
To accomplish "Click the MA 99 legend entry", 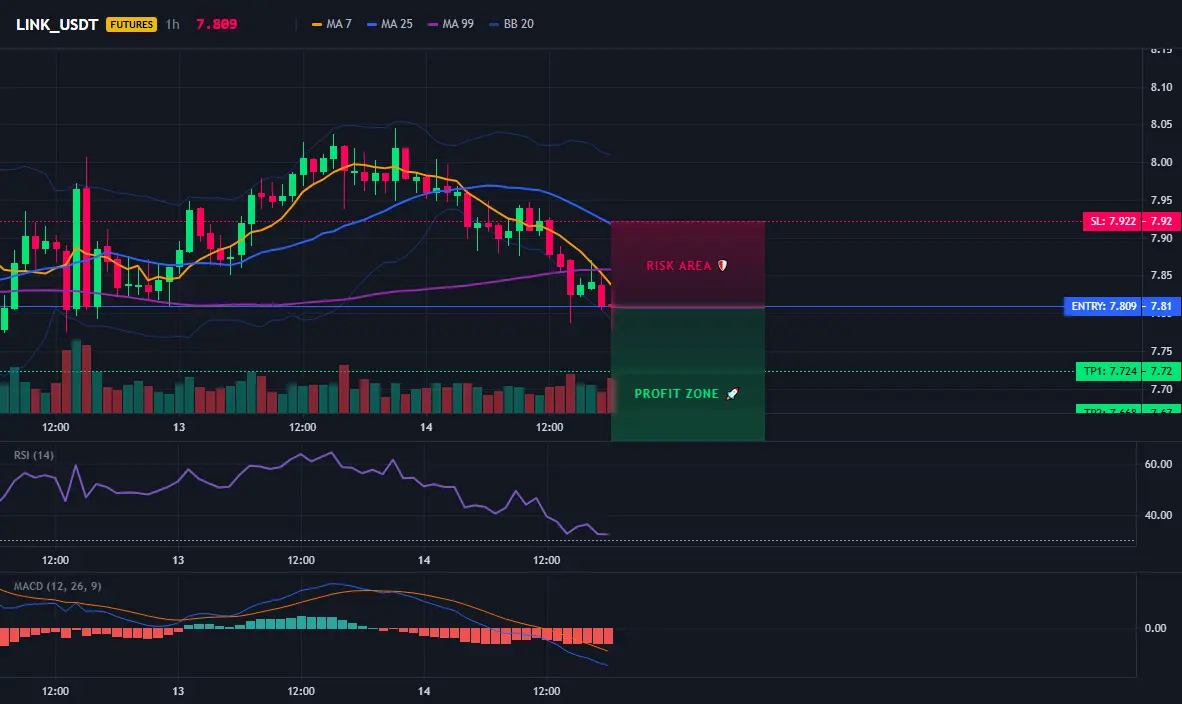I will [x=451, y=24].
